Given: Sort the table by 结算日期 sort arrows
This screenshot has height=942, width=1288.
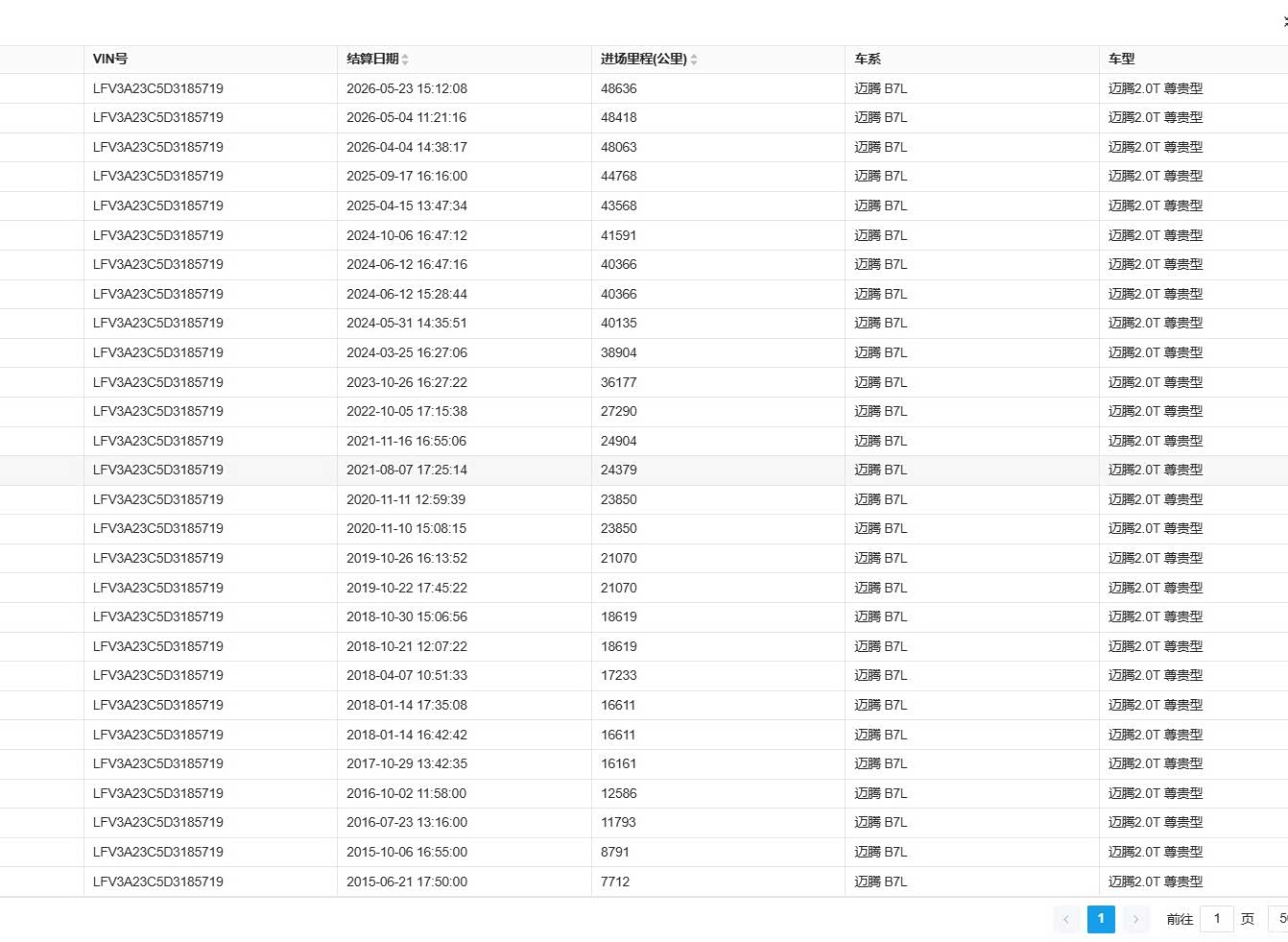Looking at the screenshot, I should [405, 60].
